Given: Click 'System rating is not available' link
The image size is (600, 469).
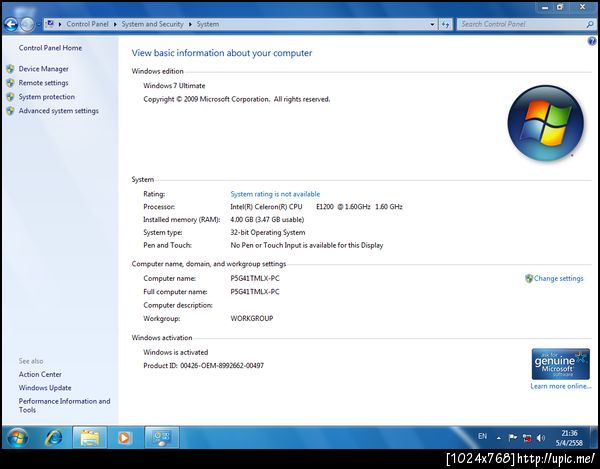Looking at the screenshot, I should tap(275, 194).
